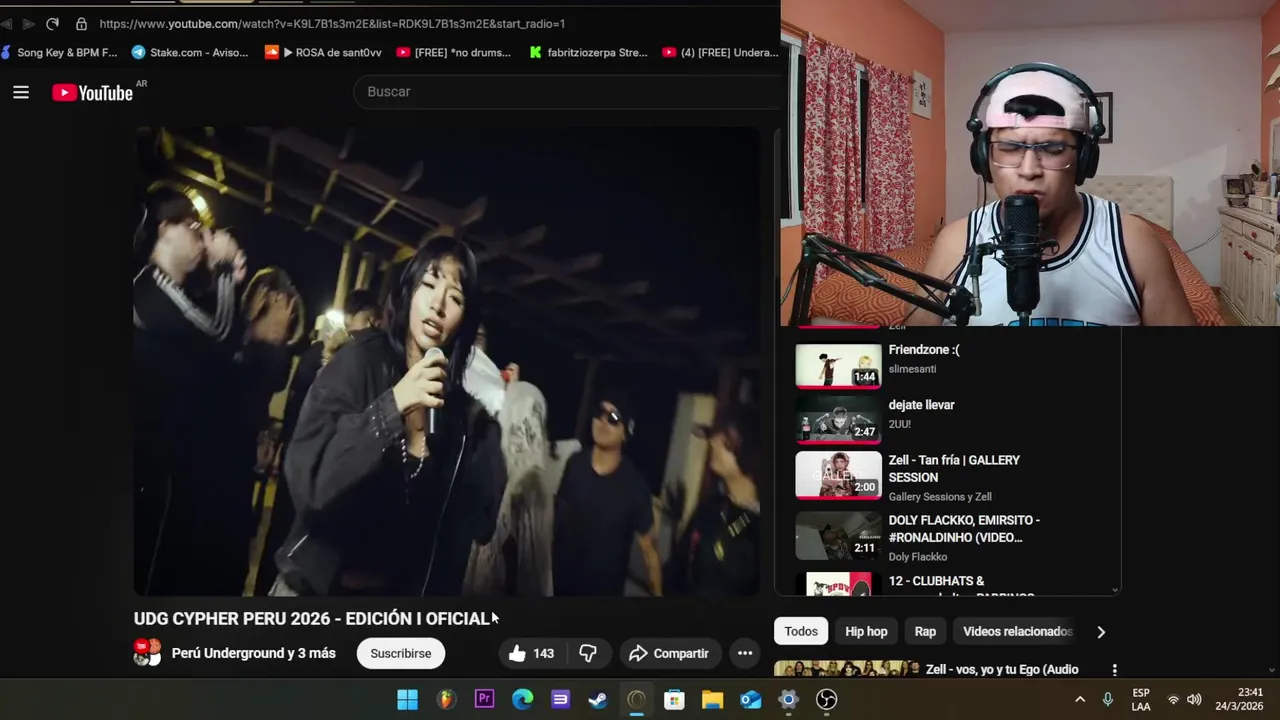Viewport: 1280px width, 720px height.
Task: Select the Videos relacionados chip
Action: tap(1018, 631)
